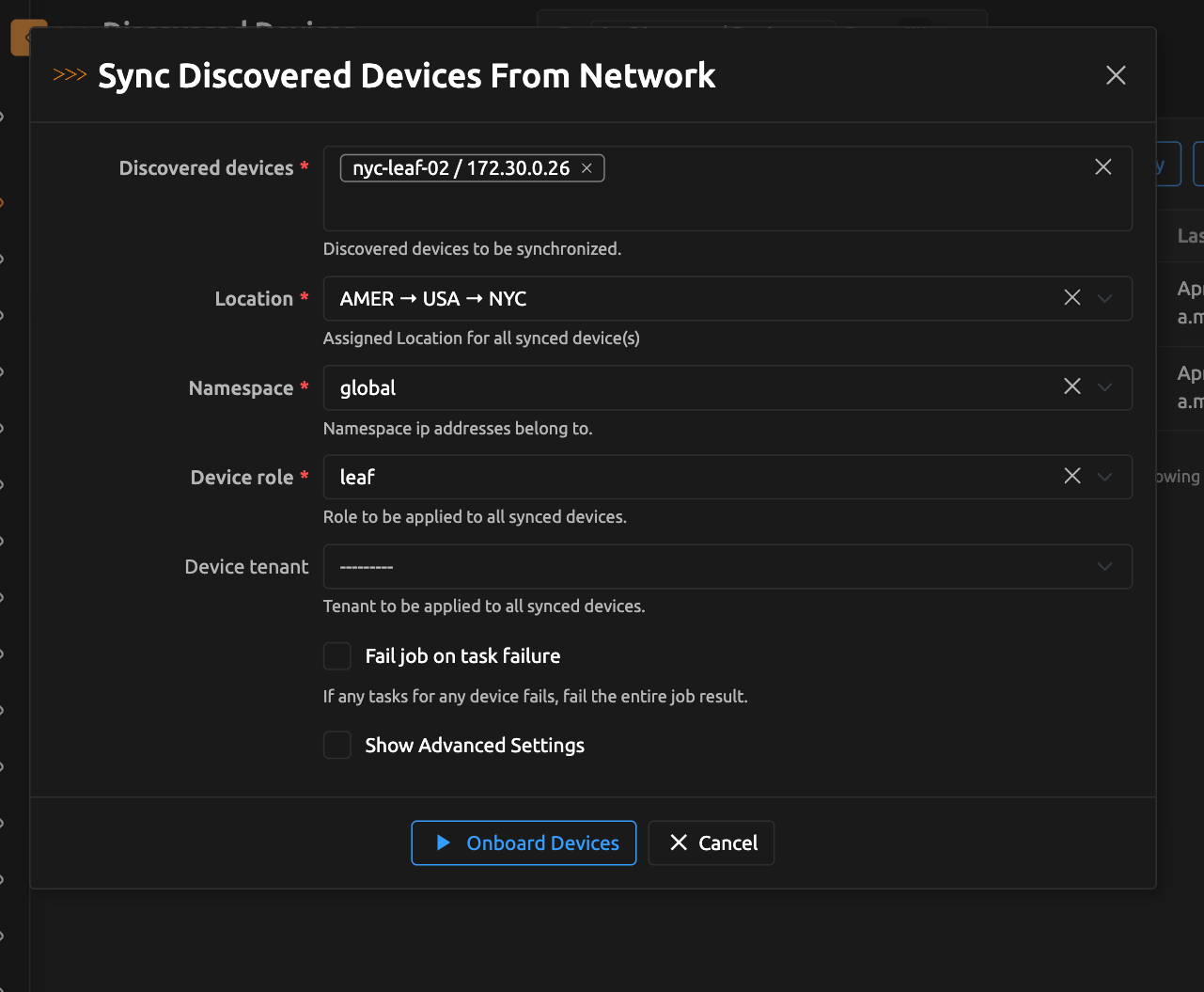
Task: Remove the nyc-leaf-02 device tag
Action: point(586,168)
